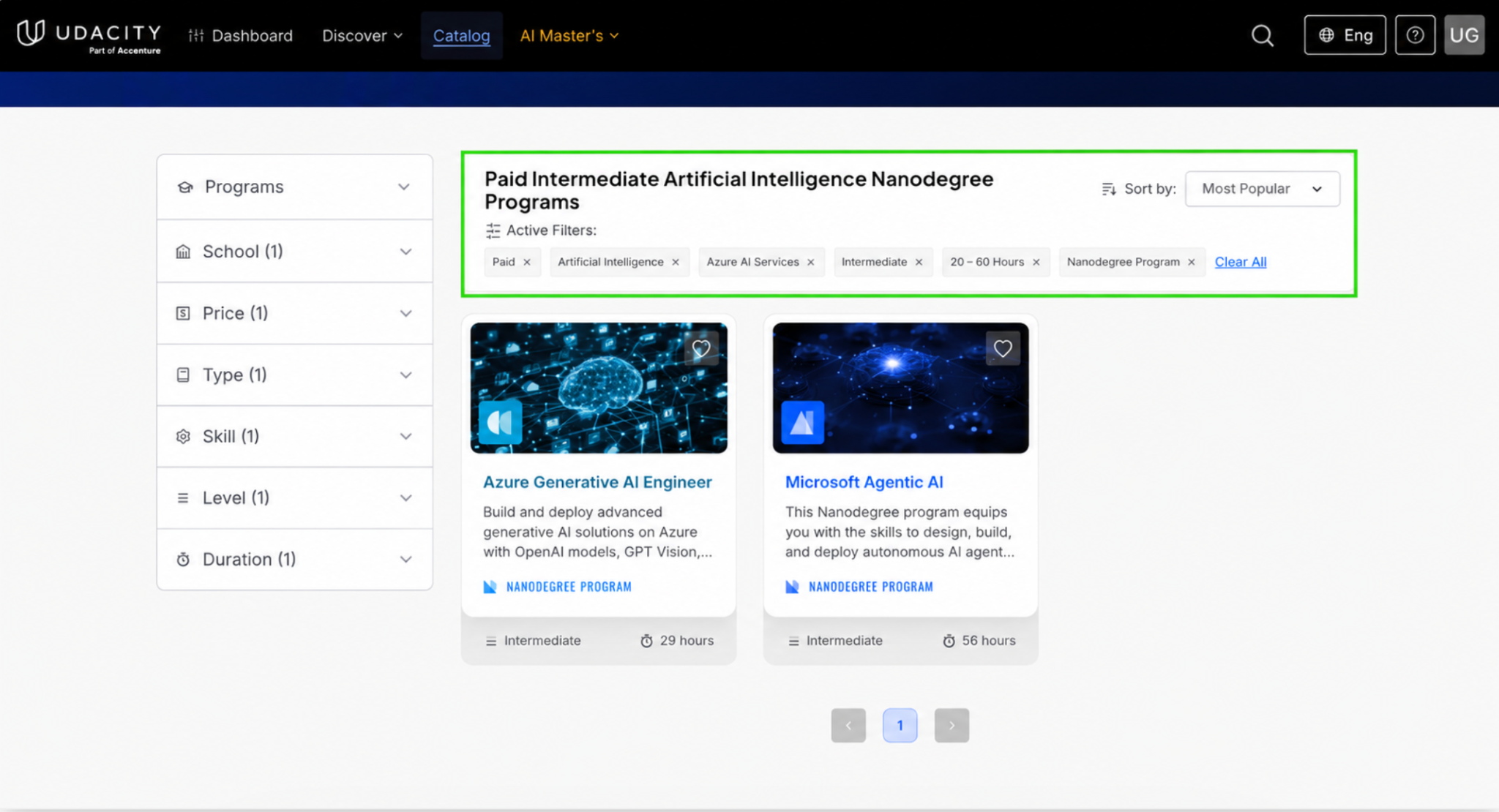The width and height of the screenshot is (1499, 812).
Task: Click Intermediate level on Microsoft Agentic card
Action: pos(845,641)
